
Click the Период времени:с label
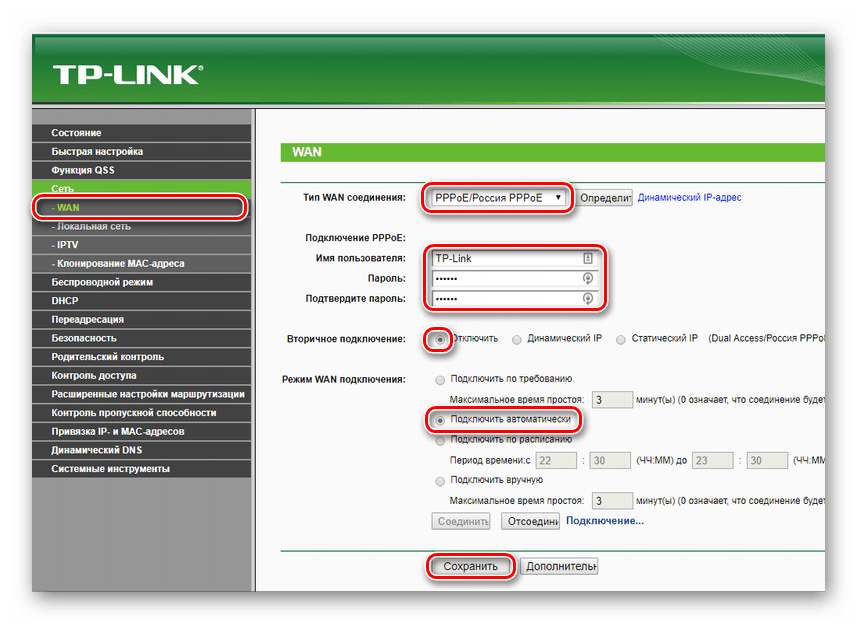pos(490,460)
